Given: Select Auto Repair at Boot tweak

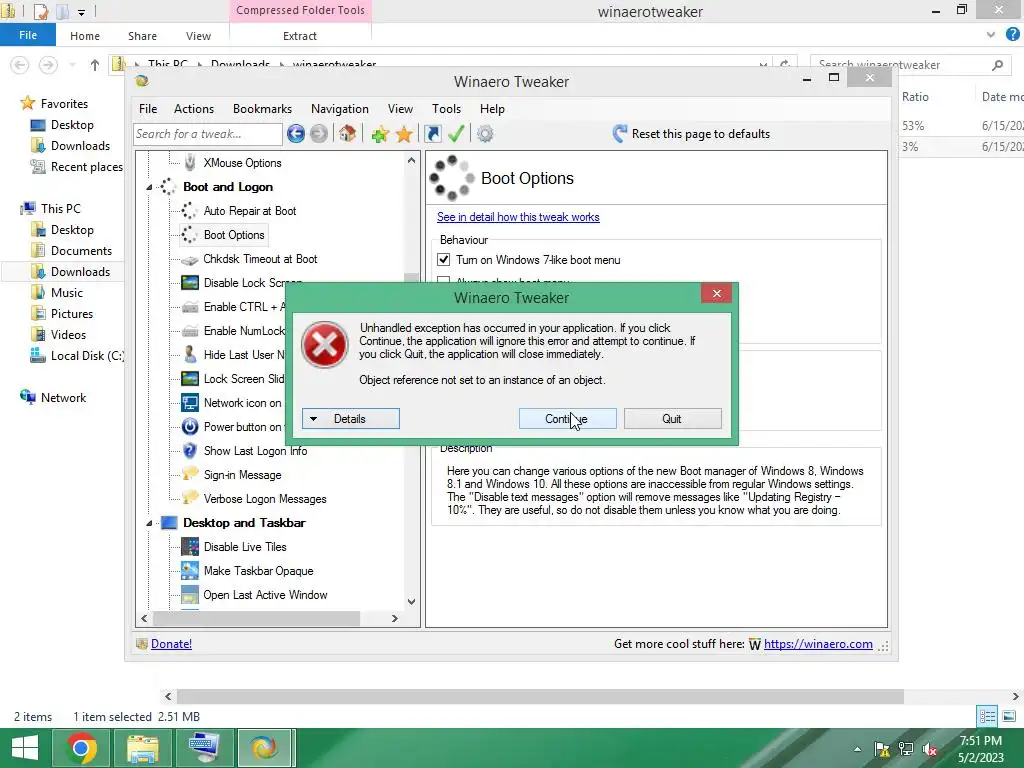Looking at the screenshot, I should (x=249, y=211).
